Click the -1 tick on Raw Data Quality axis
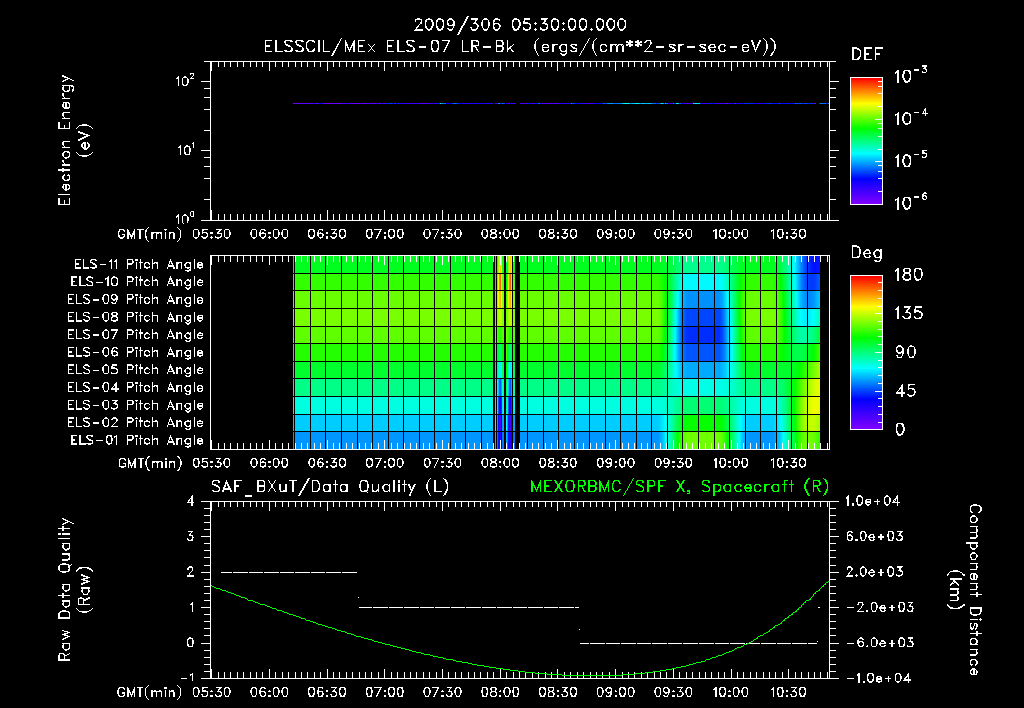 tap(187, 677)
